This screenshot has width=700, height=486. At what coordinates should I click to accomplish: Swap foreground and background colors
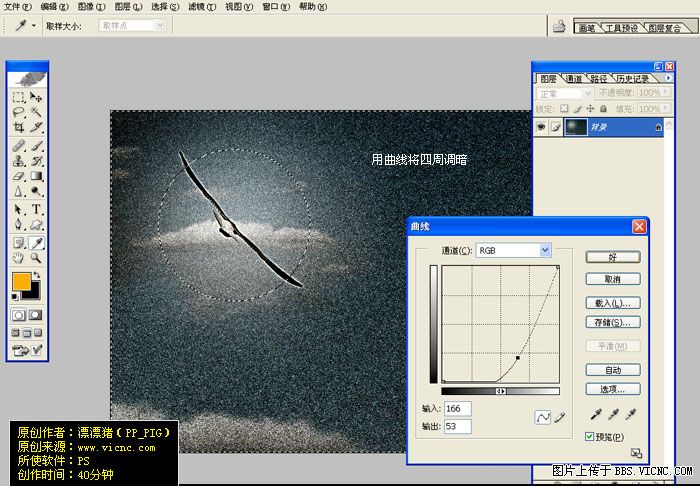[37, 275]
